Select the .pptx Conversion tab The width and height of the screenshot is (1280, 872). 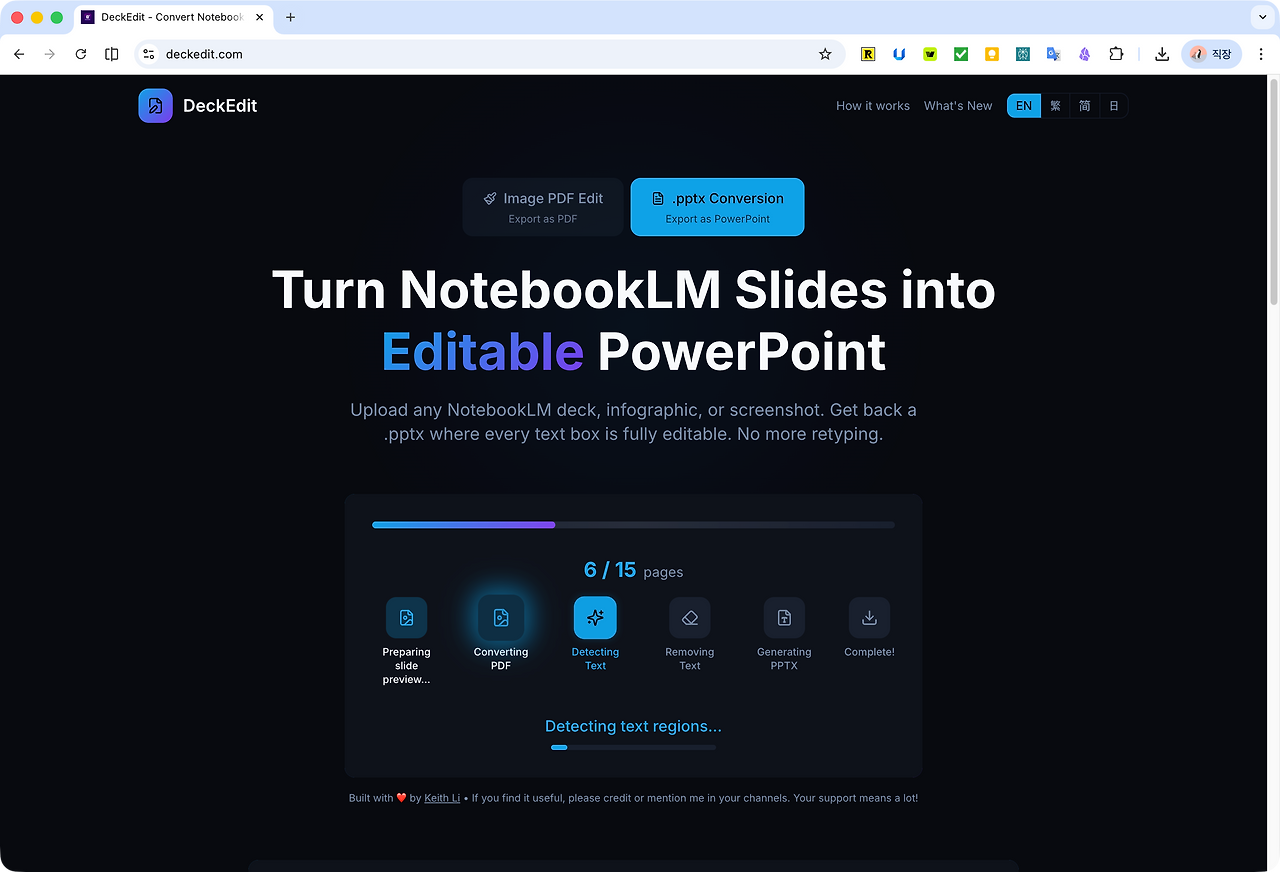pos(717,207)
